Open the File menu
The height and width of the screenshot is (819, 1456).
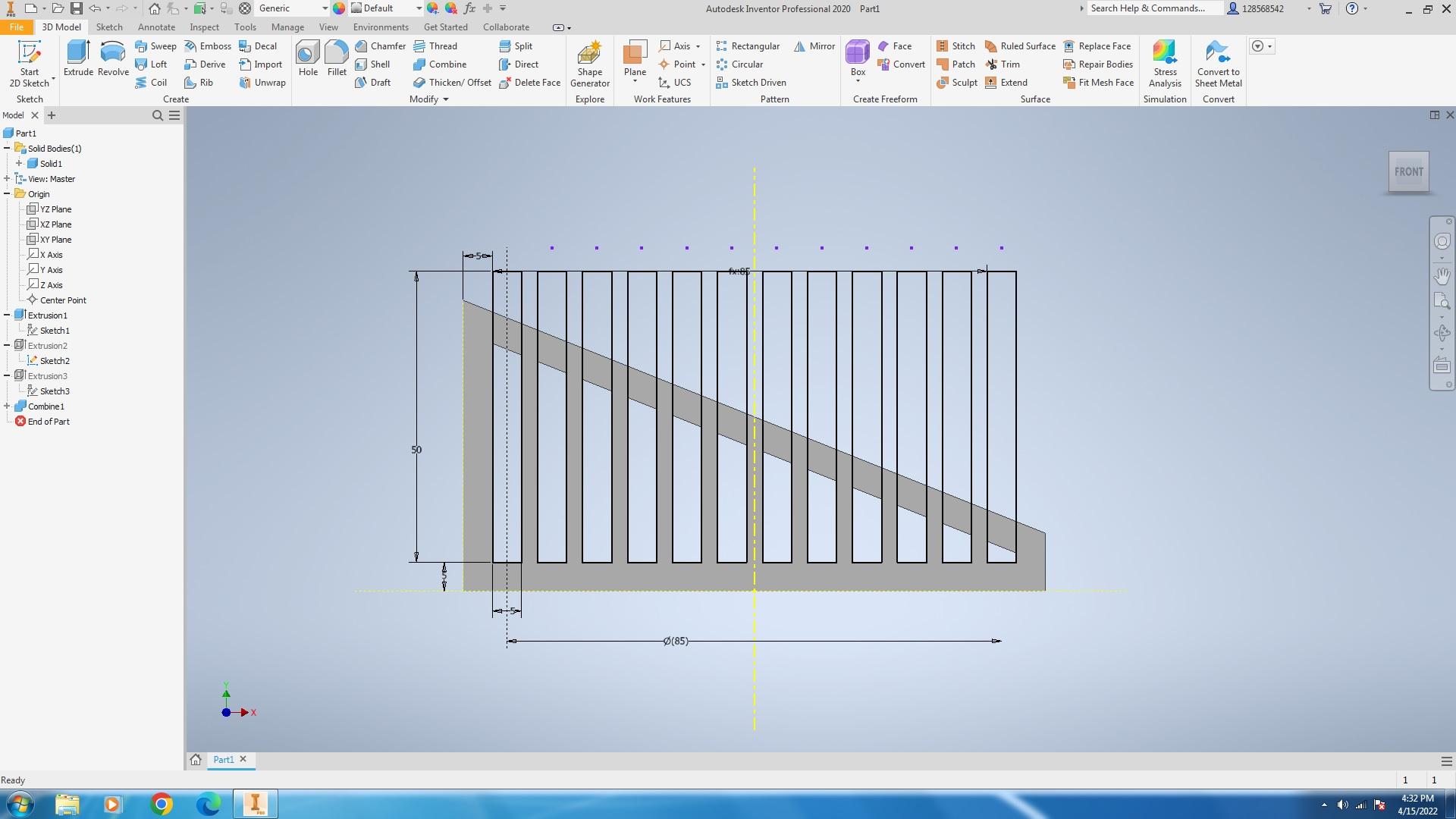coord(16,27)
